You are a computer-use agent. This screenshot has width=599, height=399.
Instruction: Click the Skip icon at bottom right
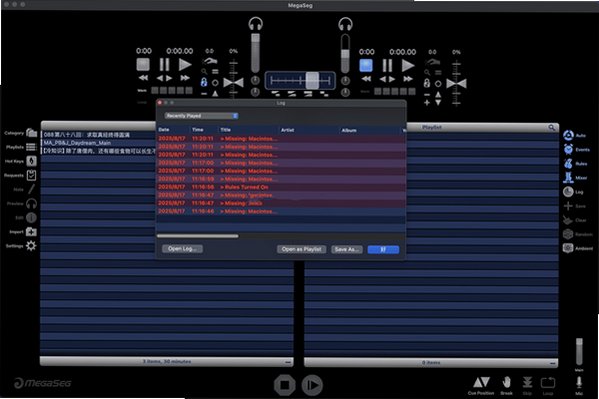[527, 382]
